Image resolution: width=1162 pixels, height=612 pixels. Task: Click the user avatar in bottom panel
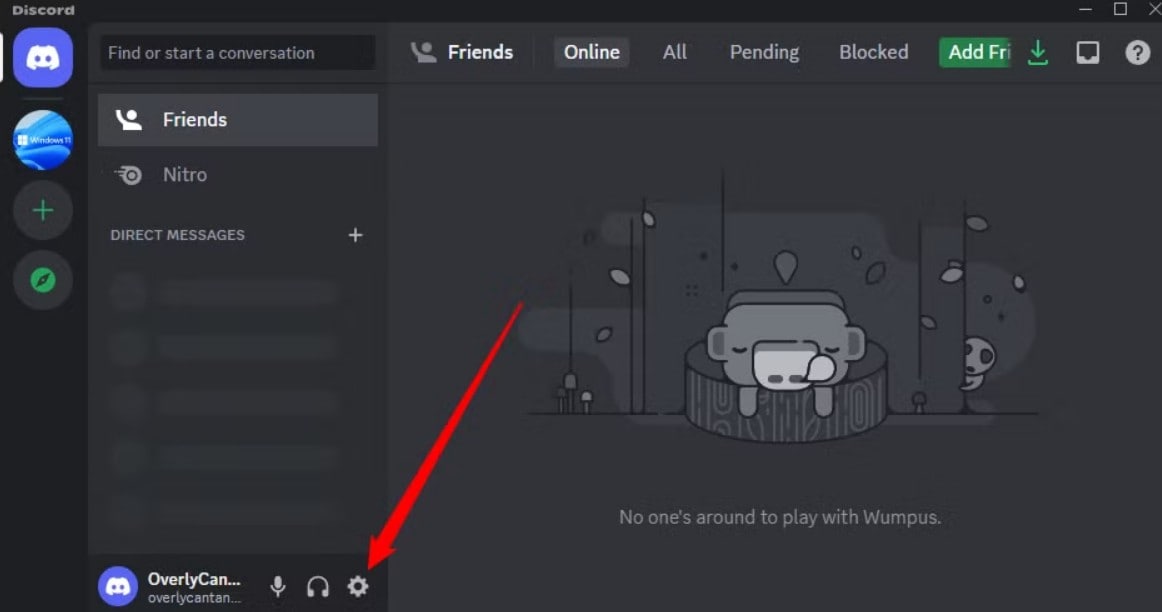pos(118,587)
